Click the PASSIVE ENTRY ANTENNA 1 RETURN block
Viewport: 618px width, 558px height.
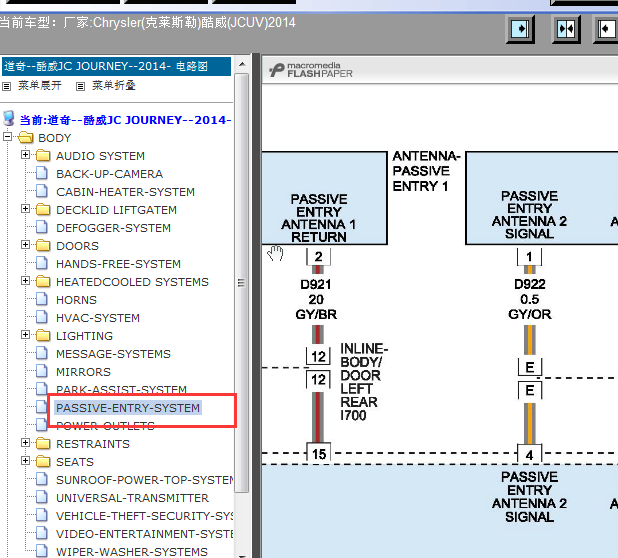click(x=324, y=198)
